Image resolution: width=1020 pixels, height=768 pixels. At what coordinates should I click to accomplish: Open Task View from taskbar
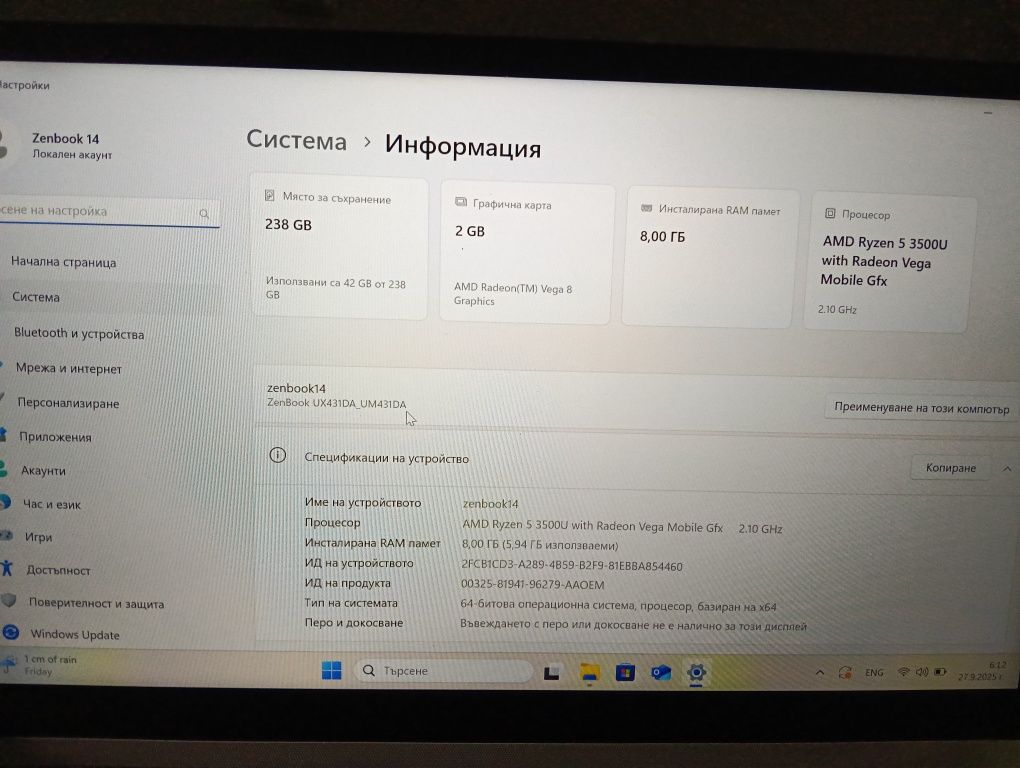pos(552,672)
